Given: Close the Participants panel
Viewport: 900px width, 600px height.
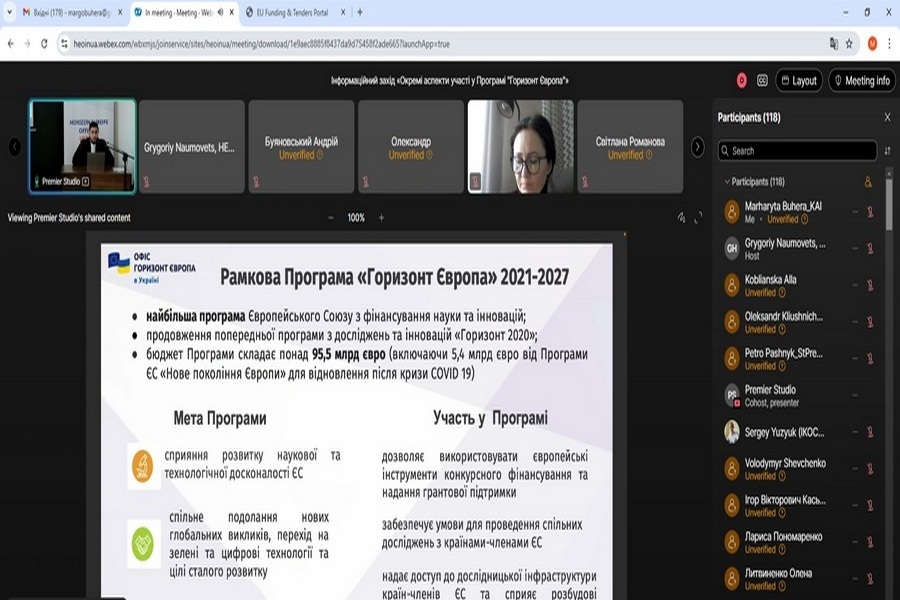Looking at the screenshot, I should 887,117.
